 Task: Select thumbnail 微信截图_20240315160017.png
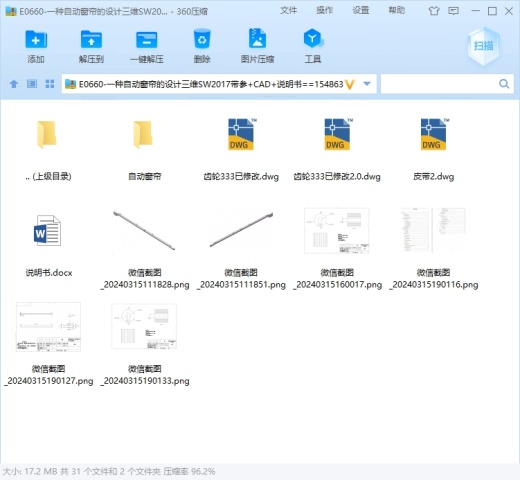337,230
